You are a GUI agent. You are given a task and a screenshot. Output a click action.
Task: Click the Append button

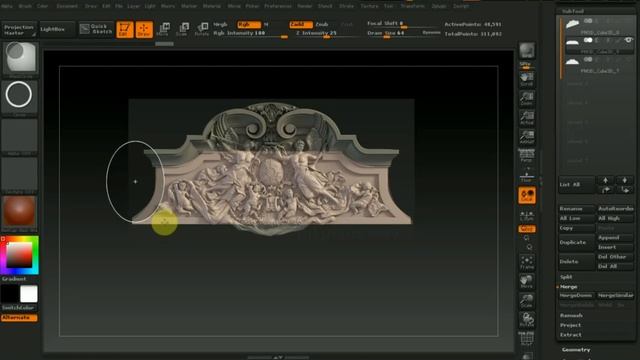tap(615, 238)
